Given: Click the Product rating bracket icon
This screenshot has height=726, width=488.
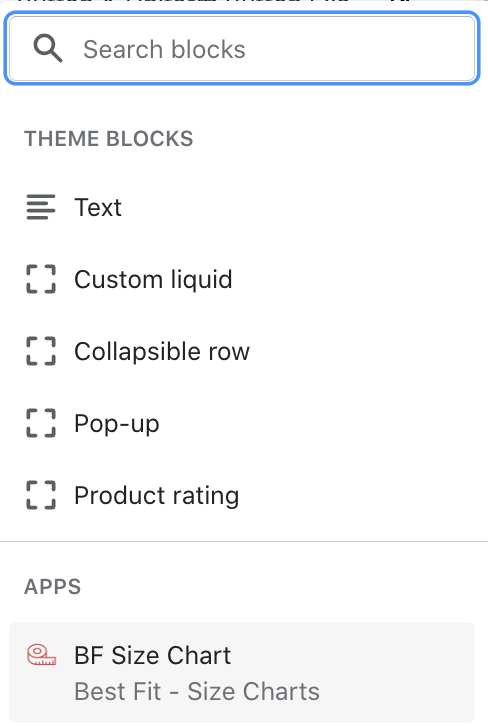Looking at the screenshot, I should click(x=41, y=495).
